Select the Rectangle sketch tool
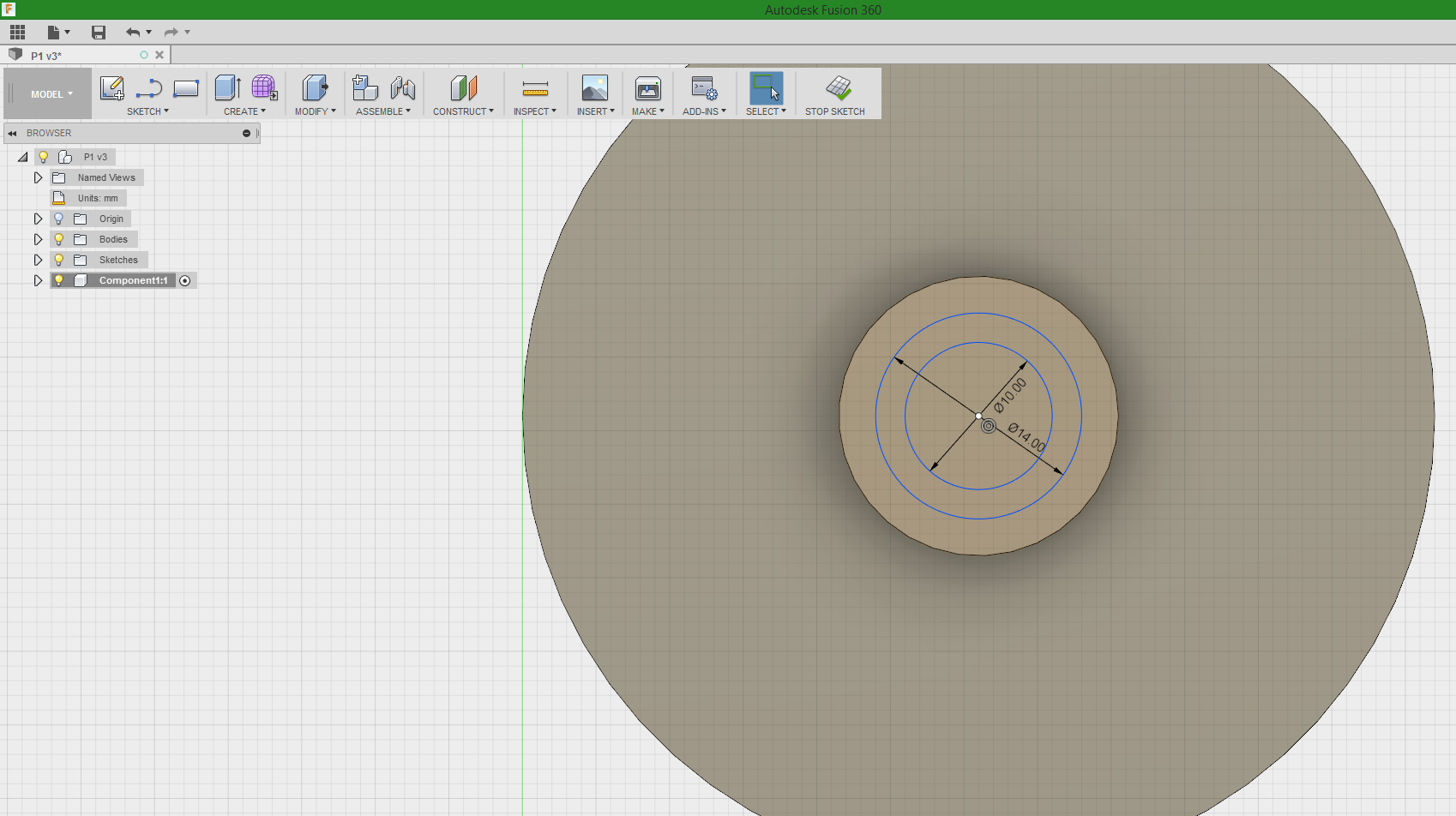 186,87
